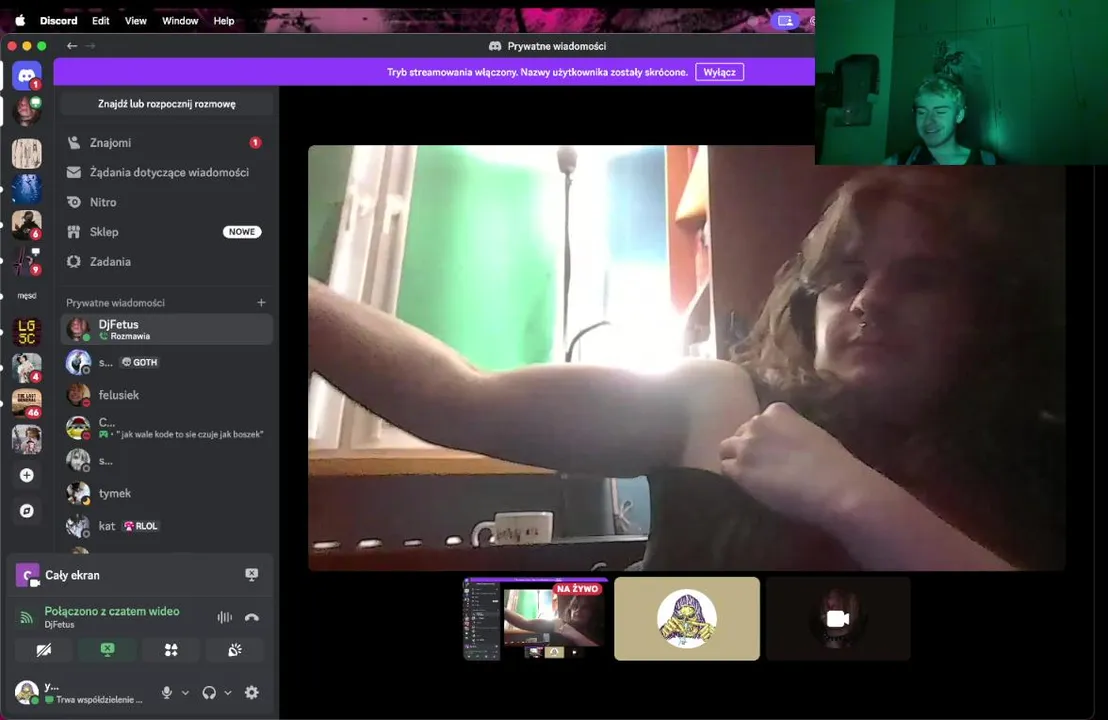Click the Wyłącz streamer mode button
The width and height of the screenshot is (1108, 720).
(x=719, y=72)
